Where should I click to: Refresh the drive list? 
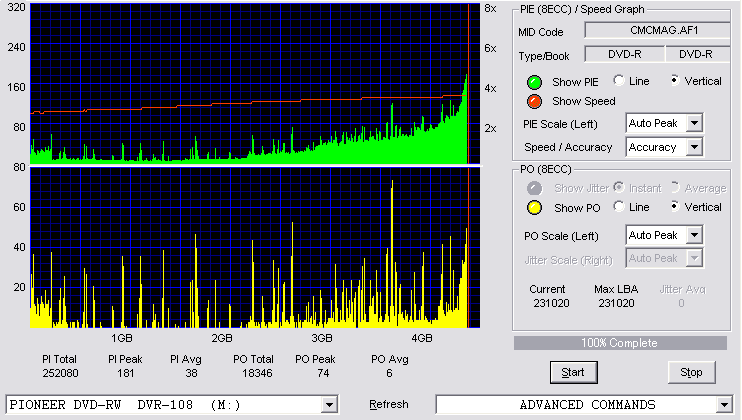click(x=389, y=404)
